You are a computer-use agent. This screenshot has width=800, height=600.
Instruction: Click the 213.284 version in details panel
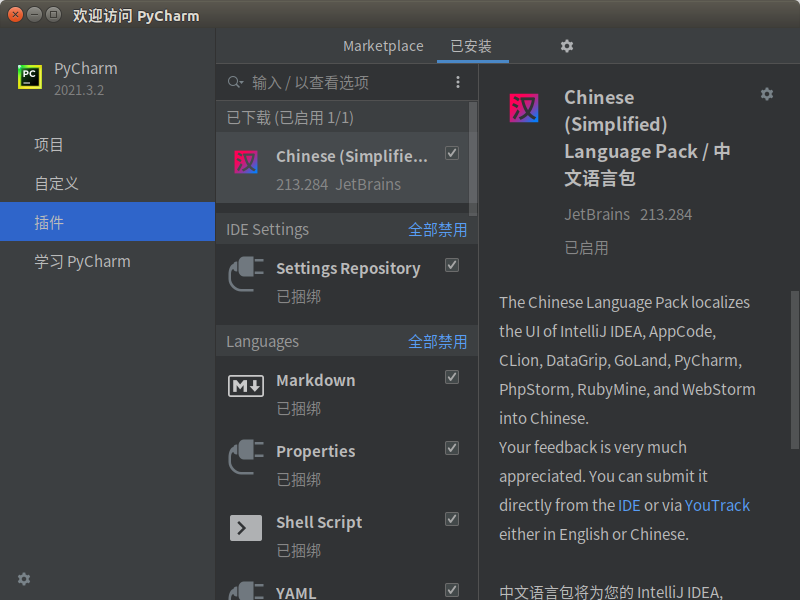point(666,214)
